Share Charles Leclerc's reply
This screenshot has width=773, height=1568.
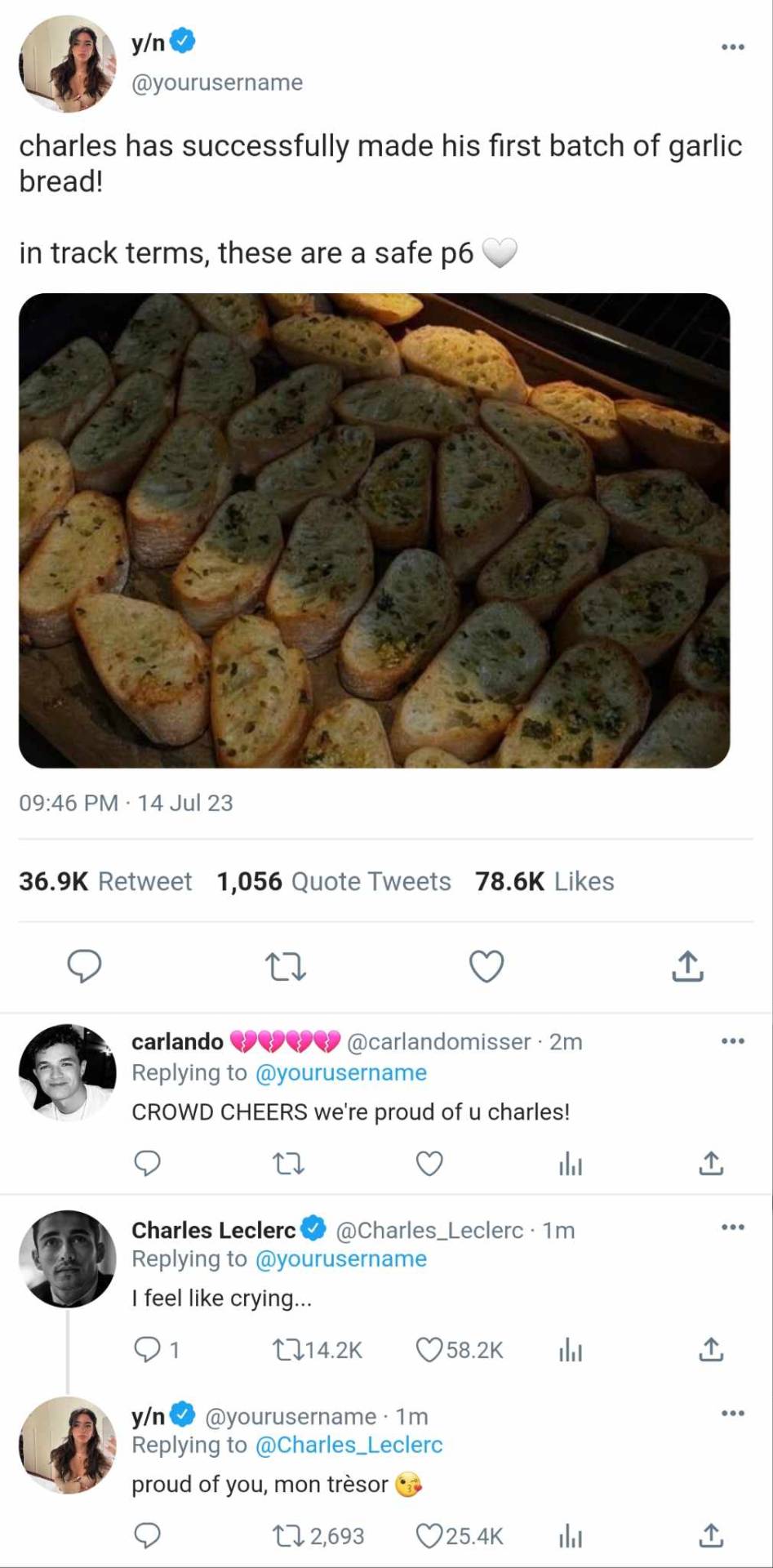[x=711, y=1350]
